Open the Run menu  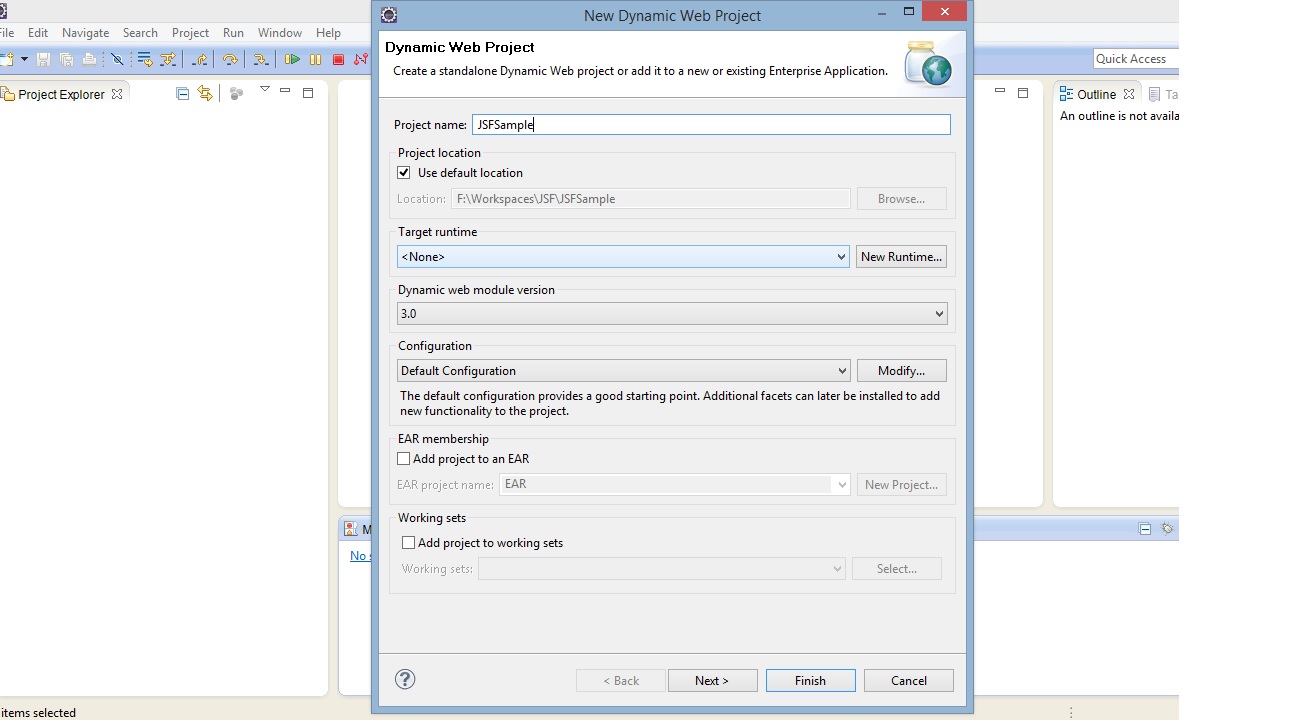pos(233,33)
